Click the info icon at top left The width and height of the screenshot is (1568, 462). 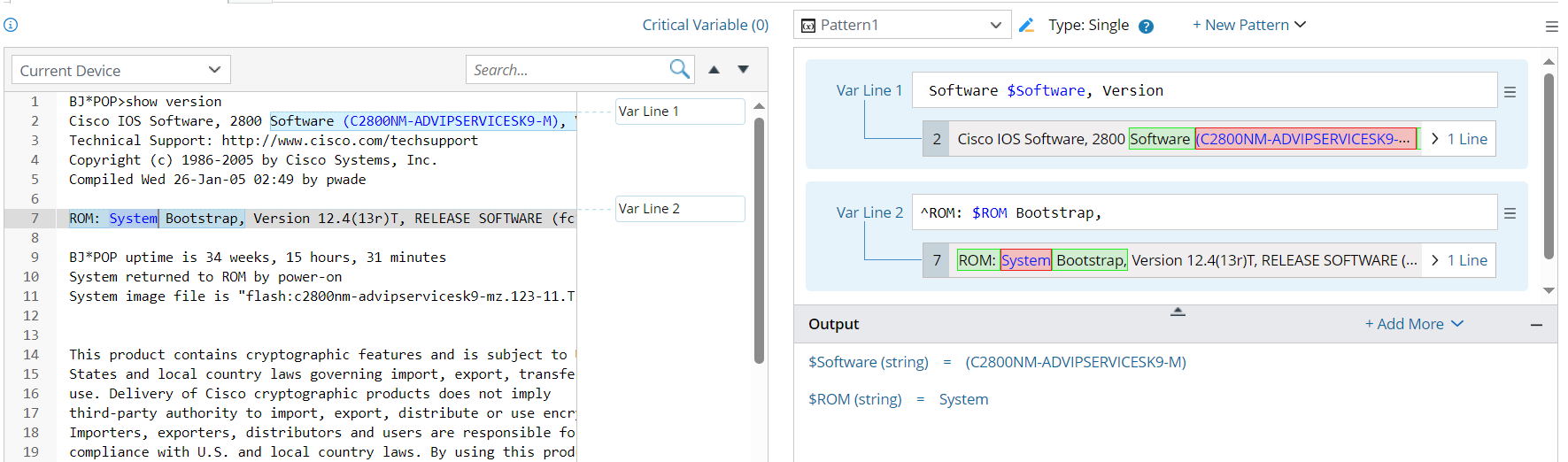click(11, 25)
